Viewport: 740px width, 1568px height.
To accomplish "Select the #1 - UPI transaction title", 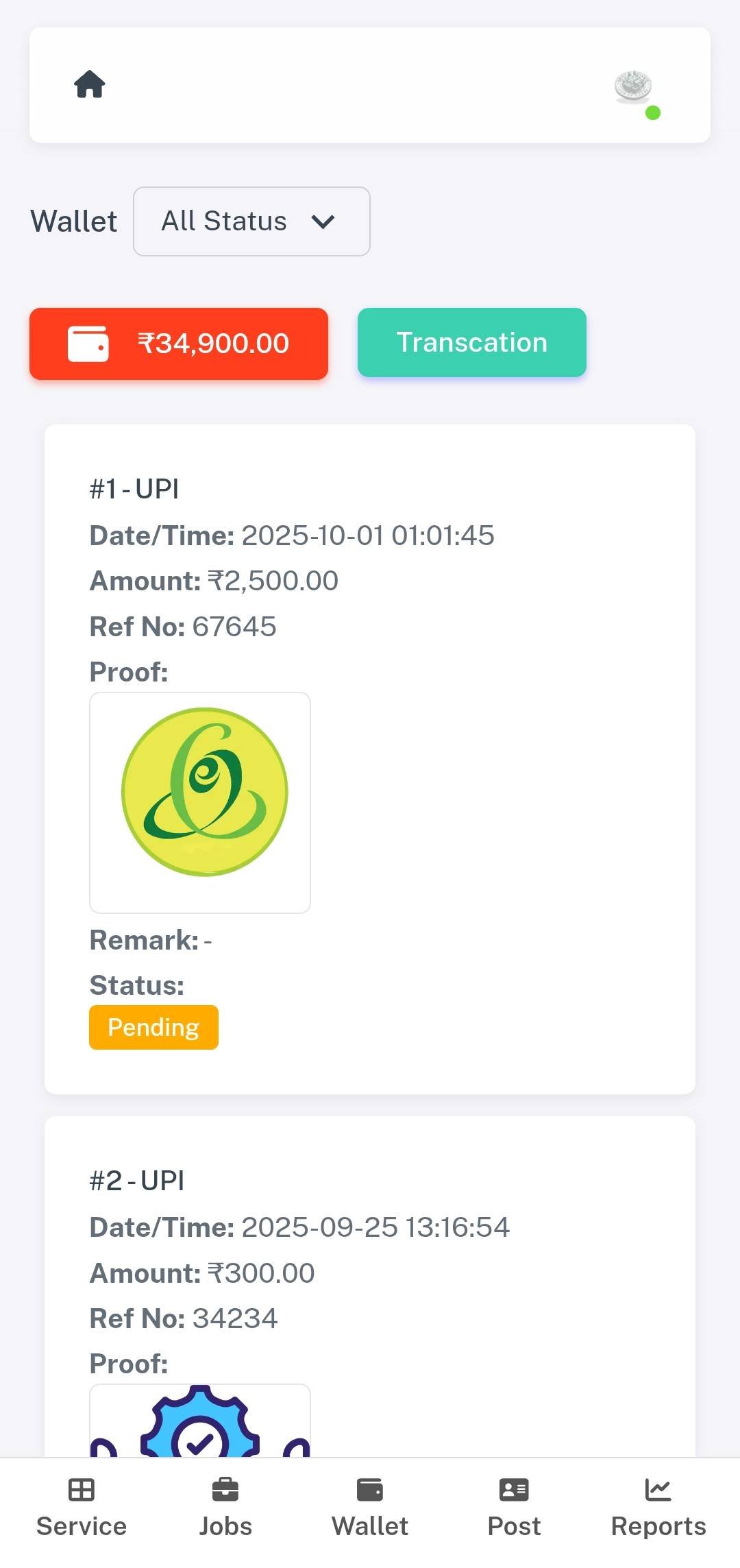I will click(134, 489).
